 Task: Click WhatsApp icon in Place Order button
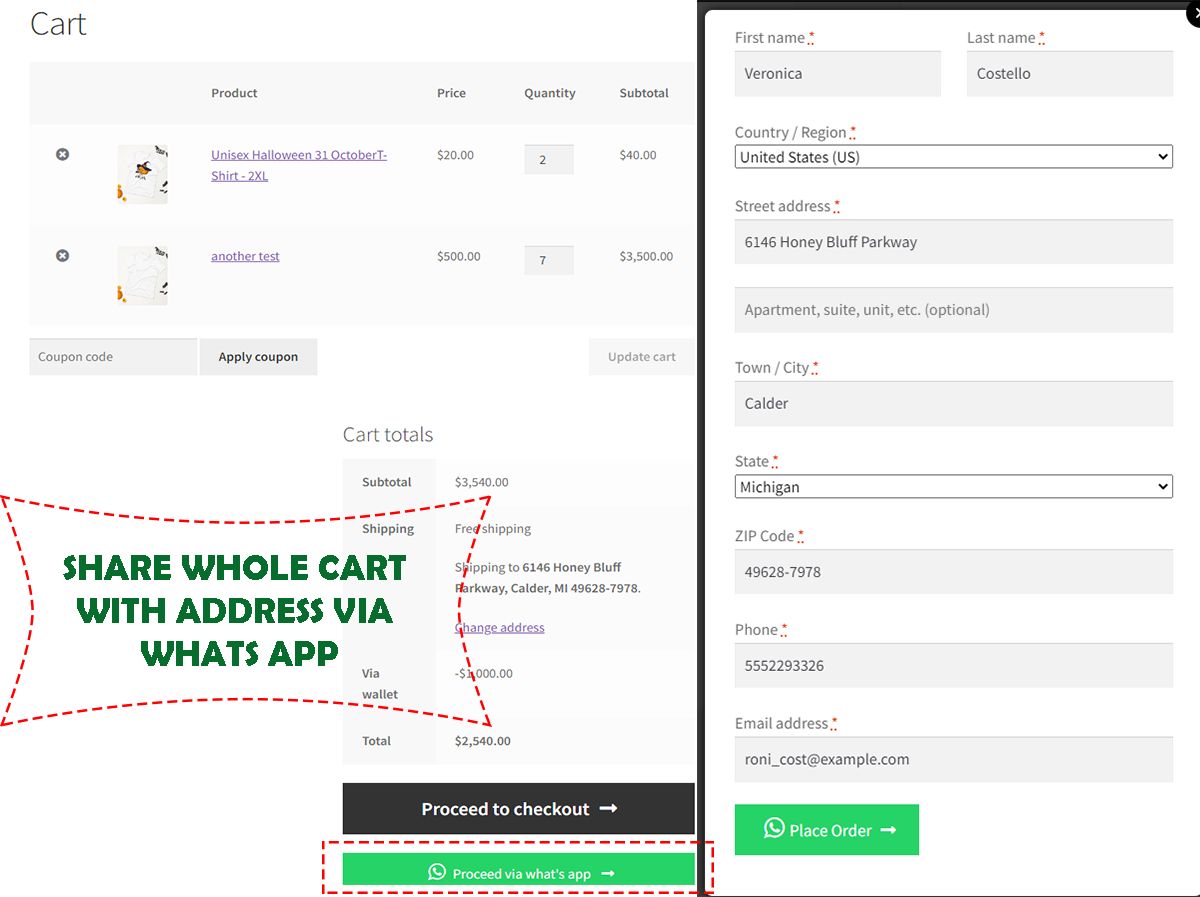point(774,828)
